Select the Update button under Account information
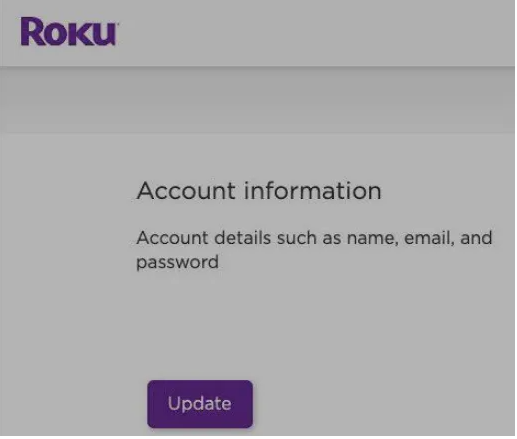The width and height of the screenshot is (517, 439). 200,404
